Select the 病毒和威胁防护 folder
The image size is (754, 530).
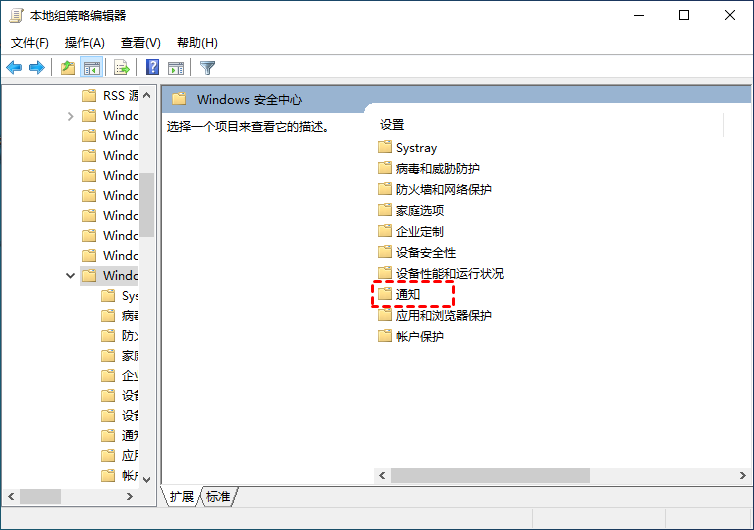pyautogui.click(x=429, y=168)
